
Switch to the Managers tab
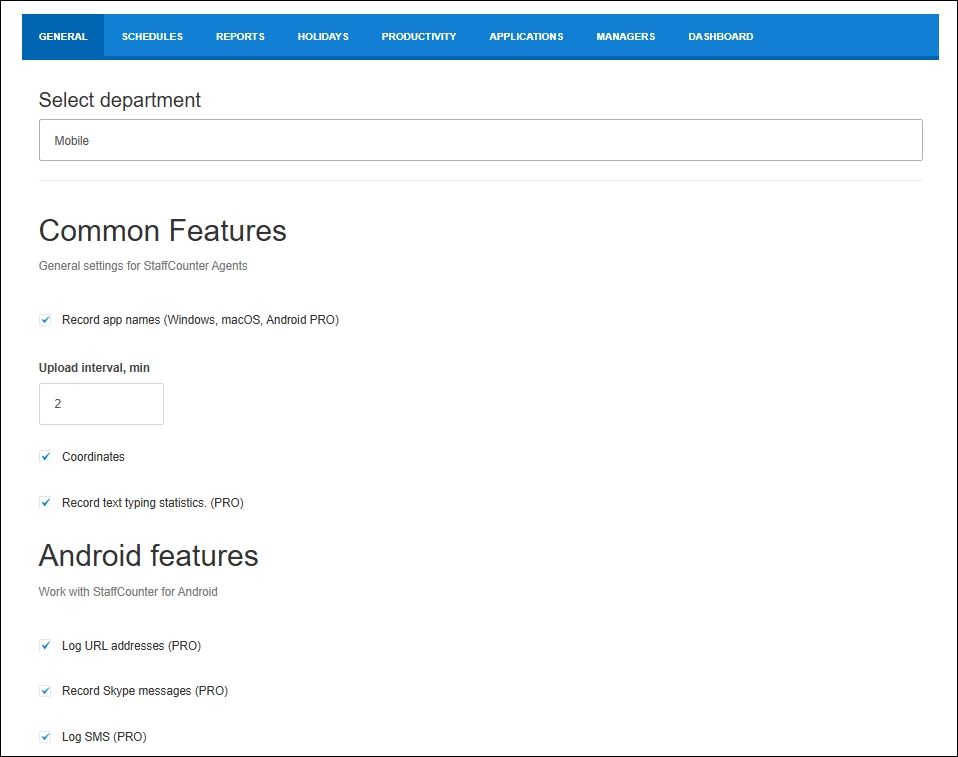(x=626, y=37)
